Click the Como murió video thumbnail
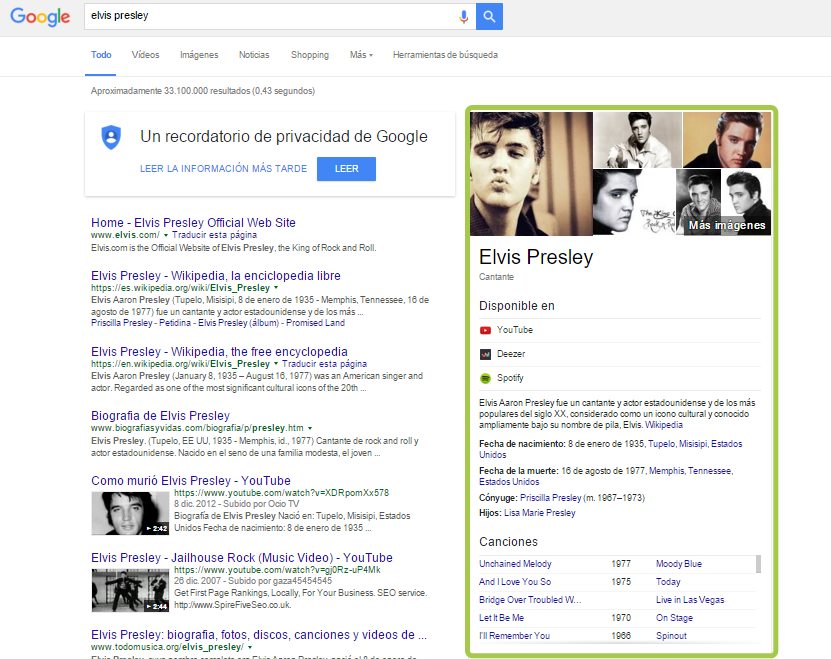831x659 pixels. [130, 513]
